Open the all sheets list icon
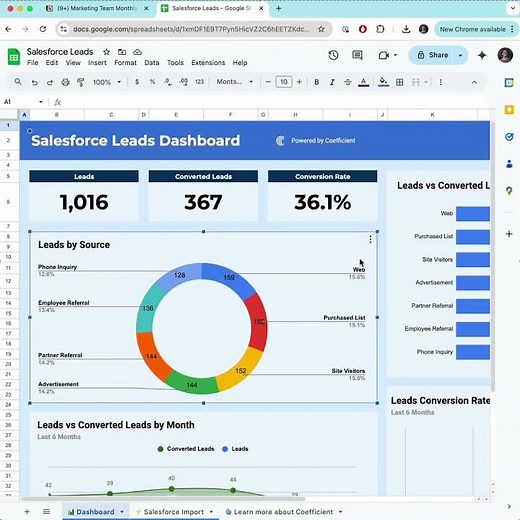 pos(46,511)
